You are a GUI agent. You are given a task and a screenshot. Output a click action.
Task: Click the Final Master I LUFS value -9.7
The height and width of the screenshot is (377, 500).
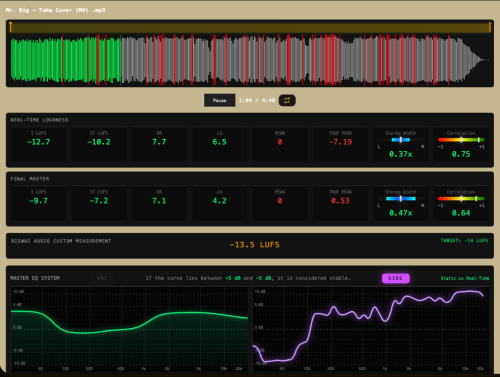(x=38, y=201)
